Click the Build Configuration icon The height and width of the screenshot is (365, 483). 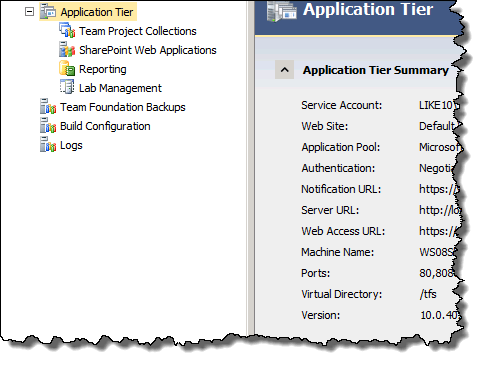coord(48,126)
